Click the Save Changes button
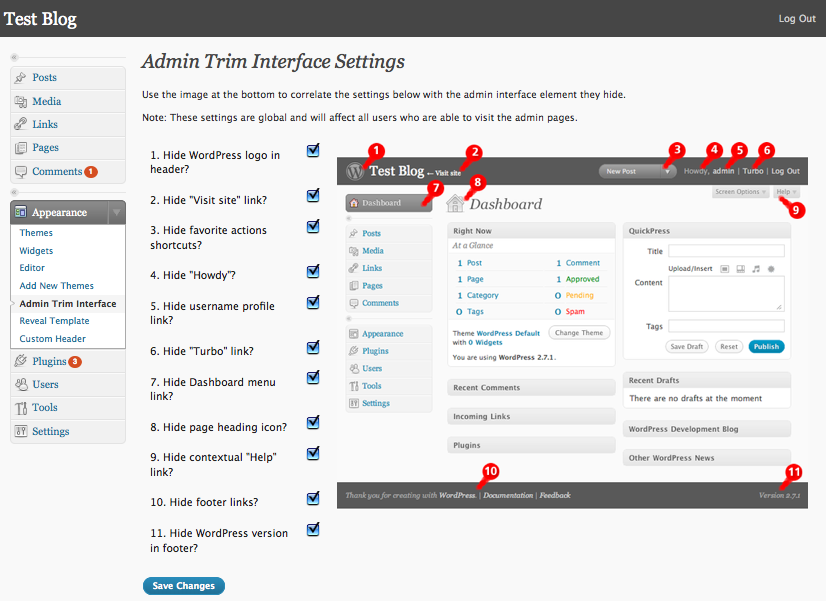The width and height of the screenshot is (826, 601). pyautogui.click(x=184, y=586)
